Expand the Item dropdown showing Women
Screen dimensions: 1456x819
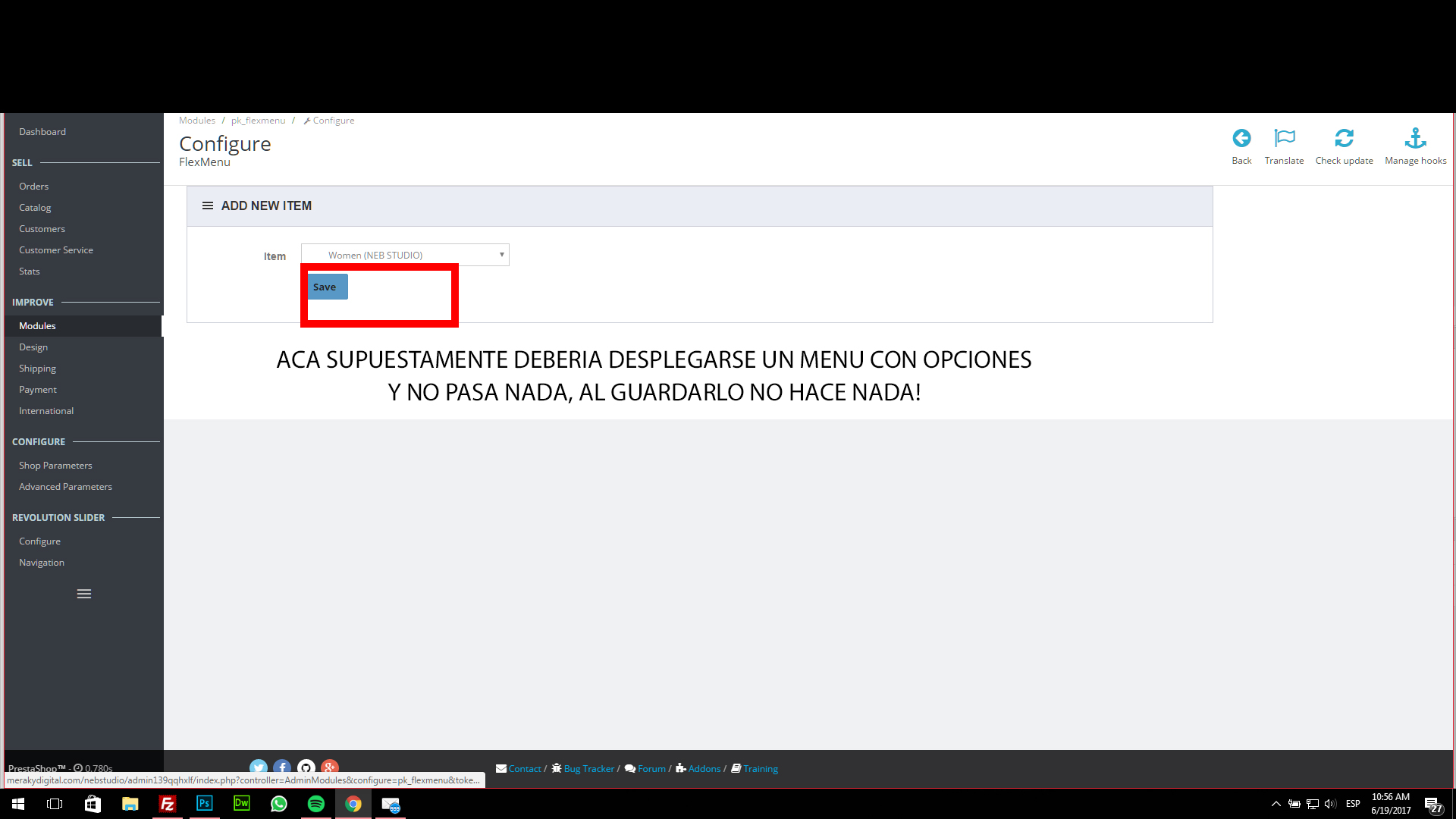coord(405,255)
